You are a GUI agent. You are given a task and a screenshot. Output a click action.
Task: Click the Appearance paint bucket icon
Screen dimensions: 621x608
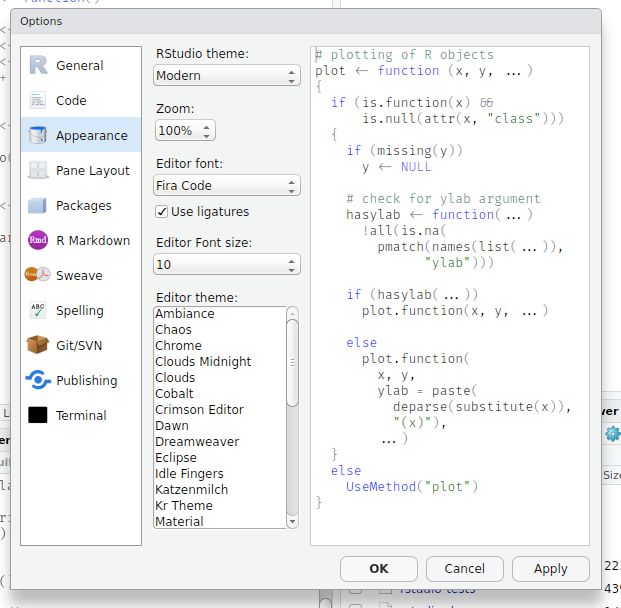[x=38, y=135]
